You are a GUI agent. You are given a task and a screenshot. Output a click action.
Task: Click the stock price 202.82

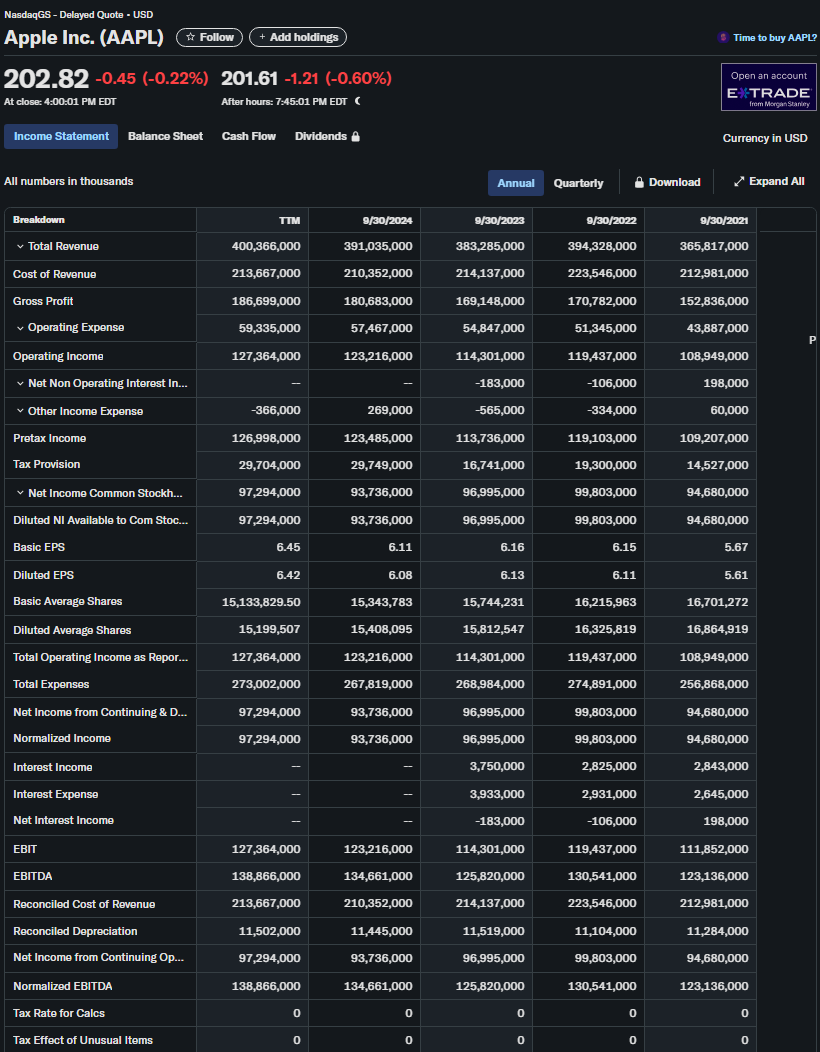pos(46,79)
